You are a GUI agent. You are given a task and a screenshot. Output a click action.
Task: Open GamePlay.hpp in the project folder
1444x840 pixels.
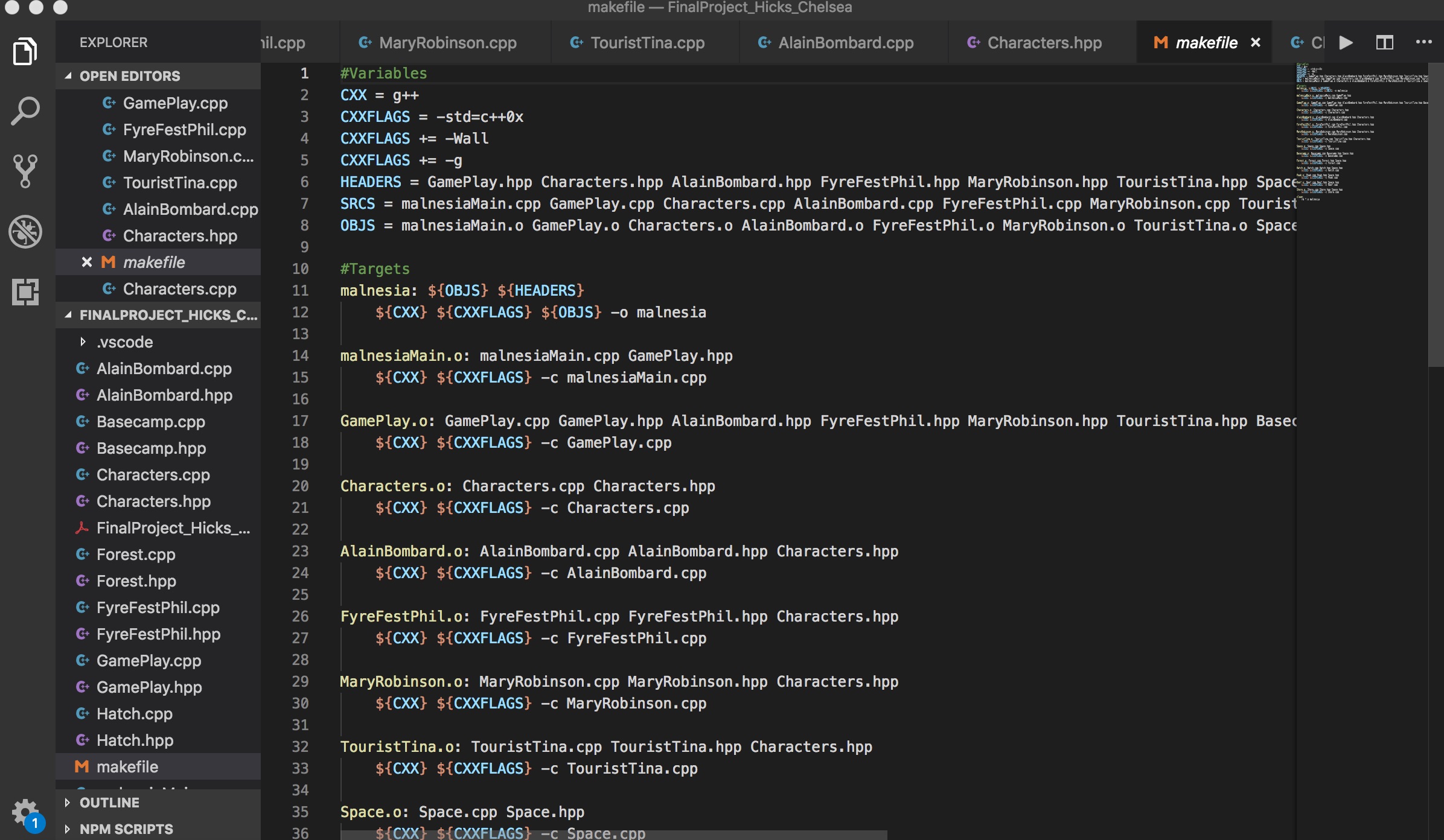[x=149, y=687]
